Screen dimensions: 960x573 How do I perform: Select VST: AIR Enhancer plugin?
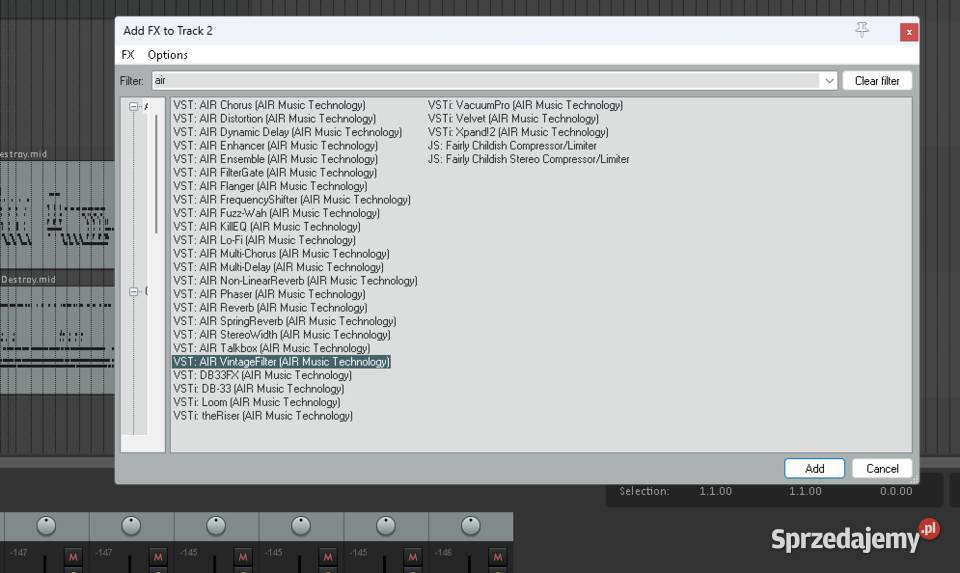pyautogui.click(x=275, y=145)
